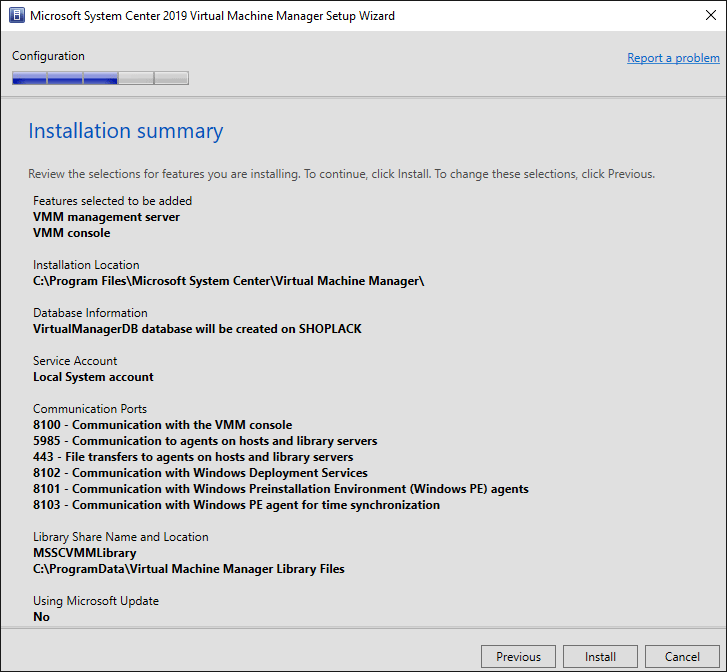Image resolution: width=727 pixels, height=672 pixels.
Task: Click the C:\ProgramData library files path
Action: [189, 569]
